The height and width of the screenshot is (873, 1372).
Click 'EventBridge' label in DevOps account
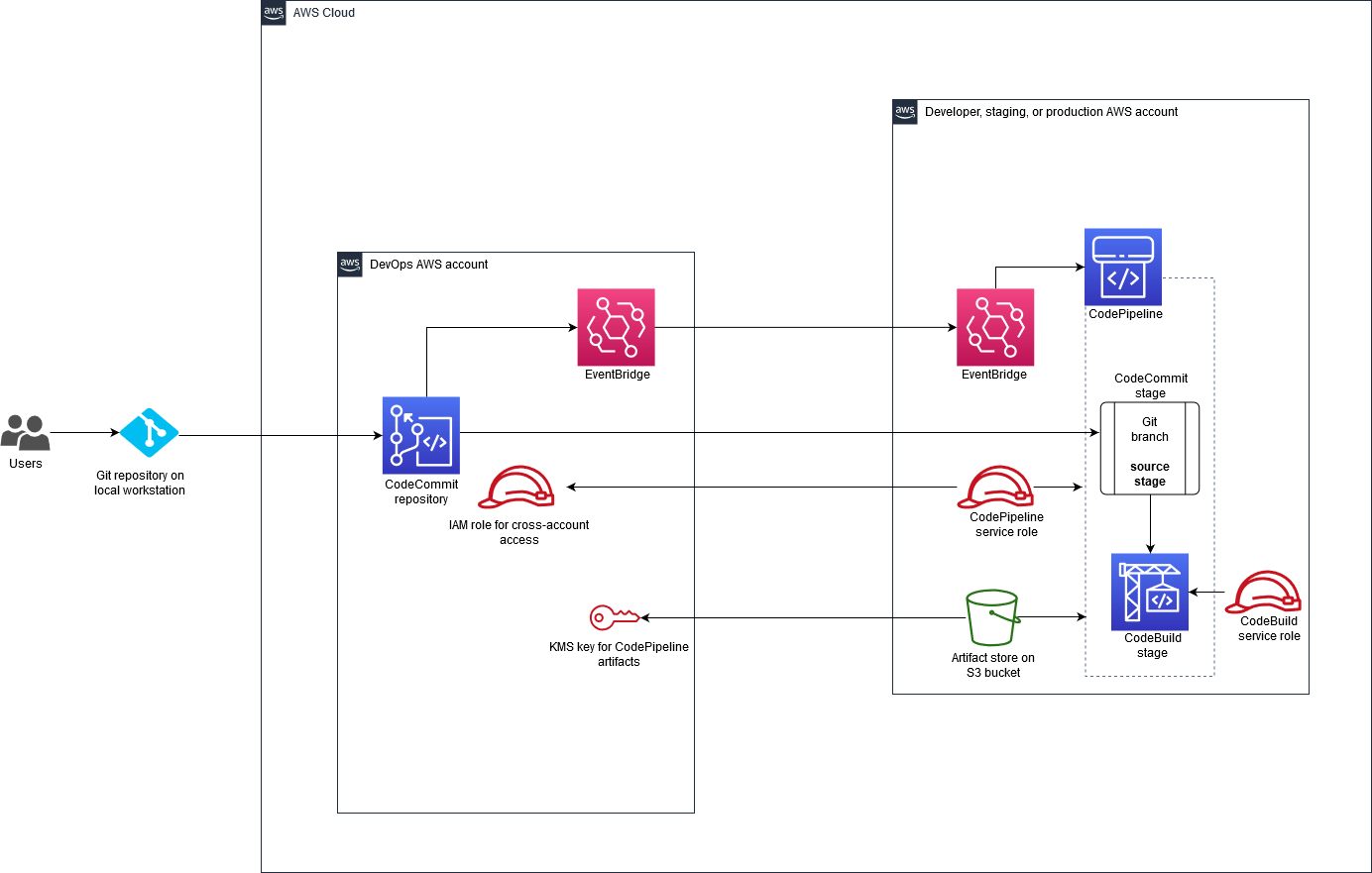pos(618,375)
